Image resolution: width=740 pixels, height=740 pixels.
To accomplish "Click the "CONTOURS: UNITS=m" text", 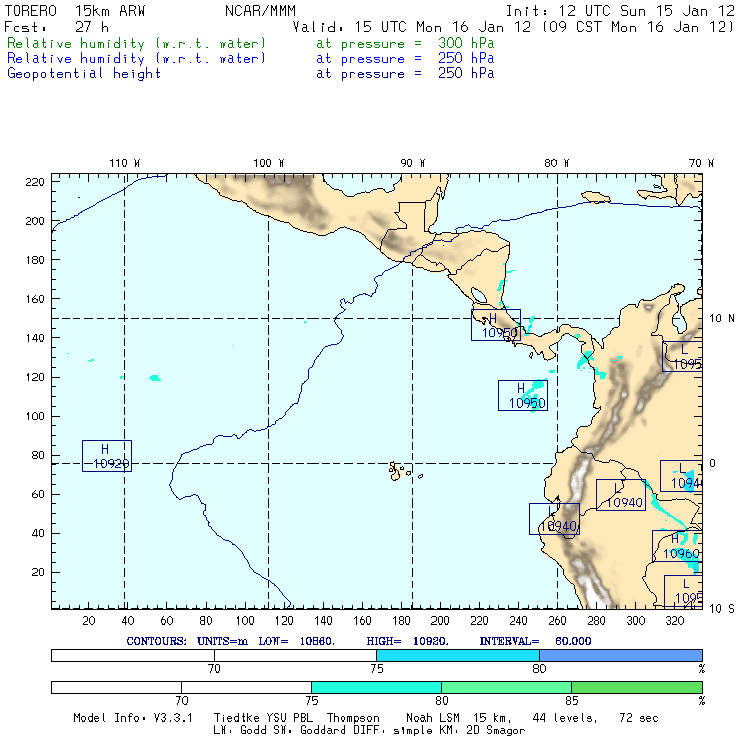I will pyautogui.click(x=187, y=641).
